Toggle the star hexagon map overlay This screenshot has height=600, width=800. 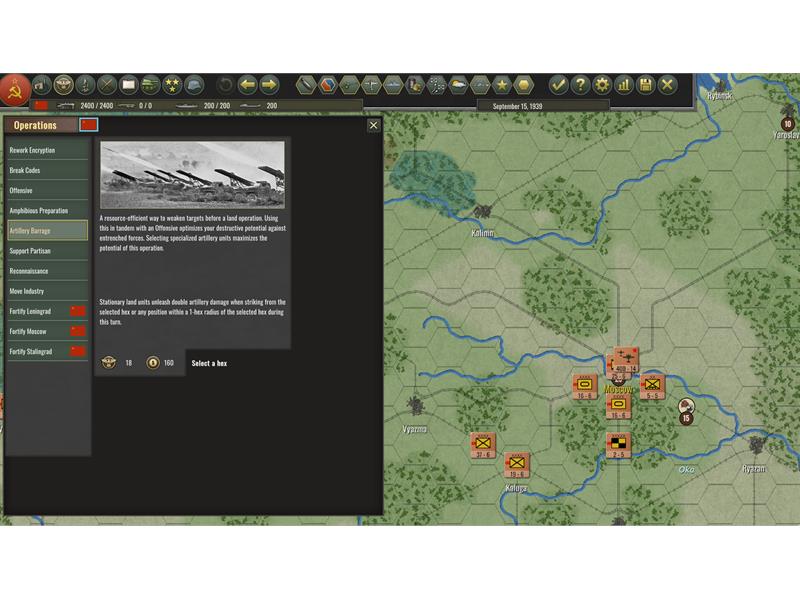[x=502, y=85]
